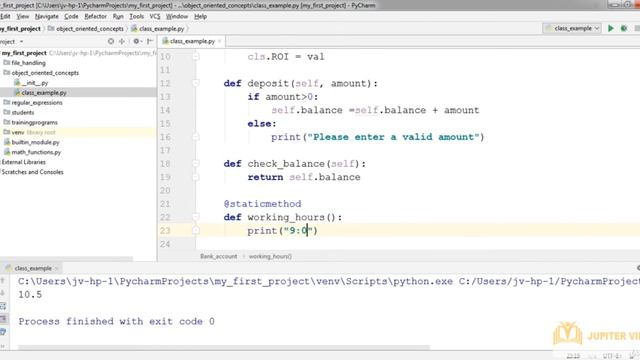
Task: Collapse the fold marker at line 12
Action: tap(196, 83)
